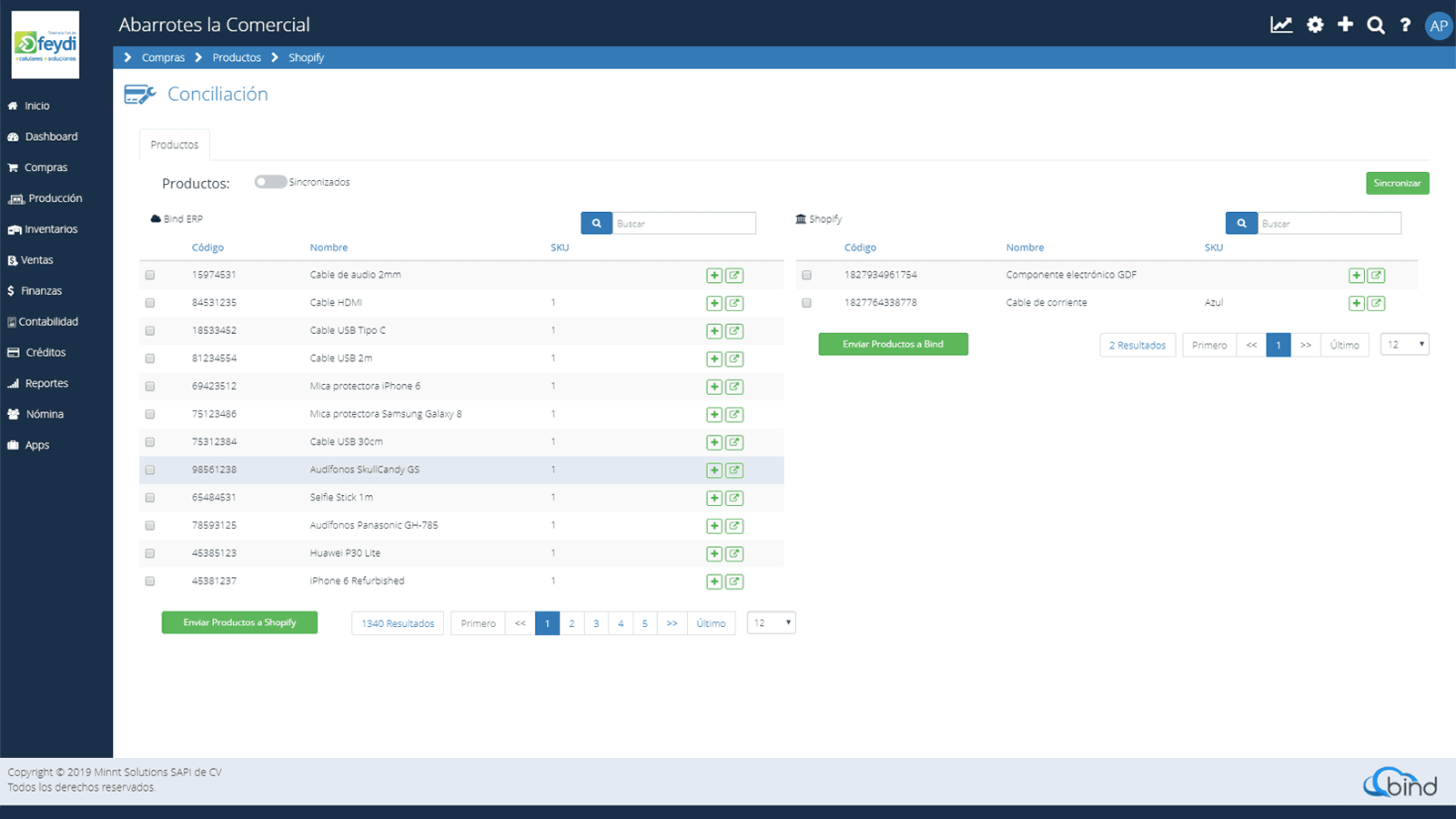This screenshot has width=1456, height=819.
Task: Add Cable HDMI to Shopify with its plus icon
Action: tap(714, 303)
